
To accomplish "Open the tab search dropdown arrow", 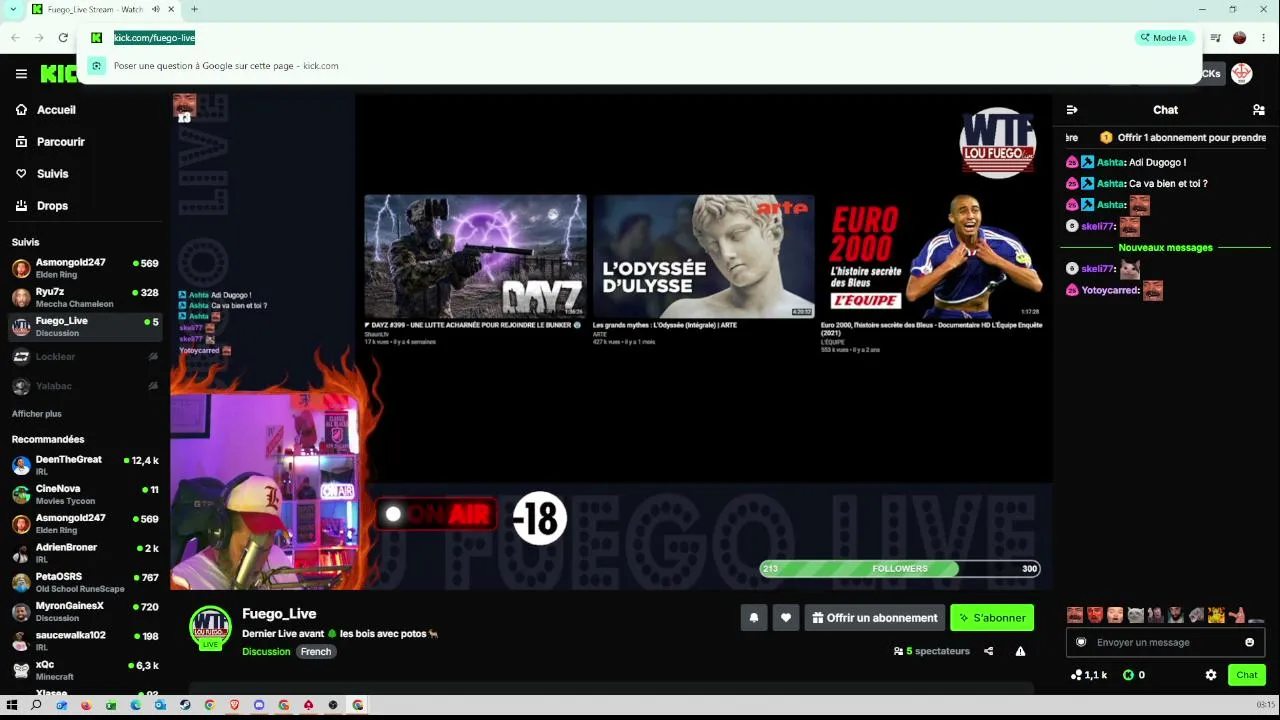I will click(x=12, y=10).
